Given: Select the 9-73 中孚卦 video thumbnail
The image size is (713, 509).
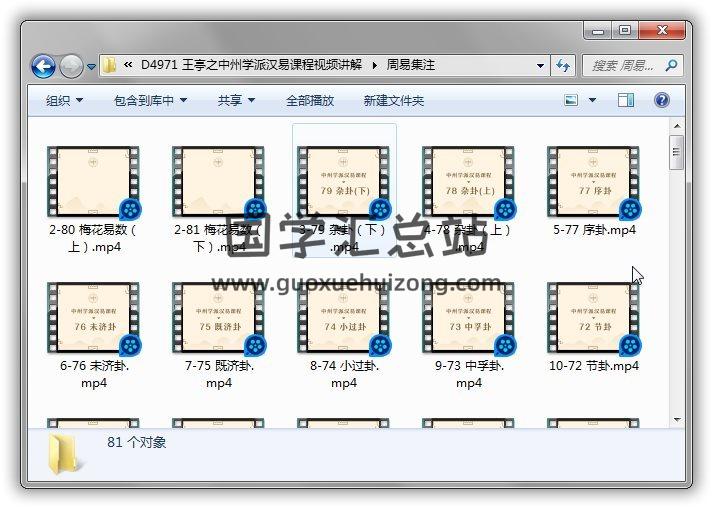Looking at the screenshot, I should tap(469, 318).
